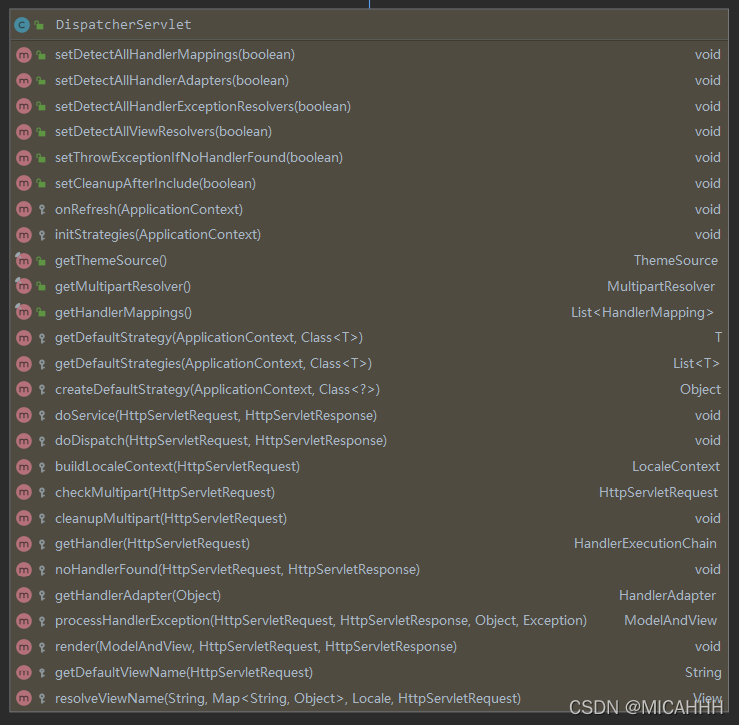Screen dimensions: 739x725
Task: Select setDetectAllHandlerExceptionResolvers(boolean) method
Action: coord(203,107)
